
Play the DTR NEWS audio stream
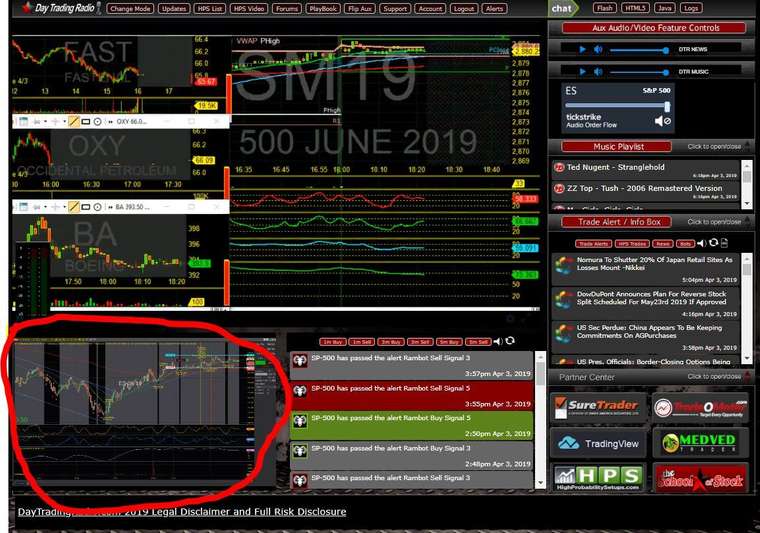point(583,49)
